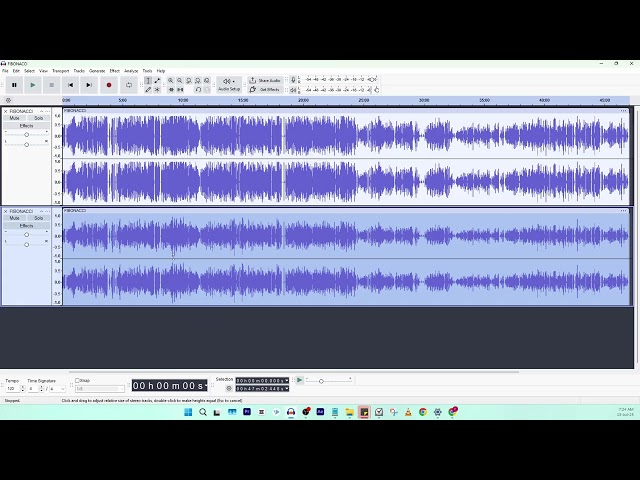Click the Silence audio selection icon
Viewport: 640px width, 480px height.
180,89
